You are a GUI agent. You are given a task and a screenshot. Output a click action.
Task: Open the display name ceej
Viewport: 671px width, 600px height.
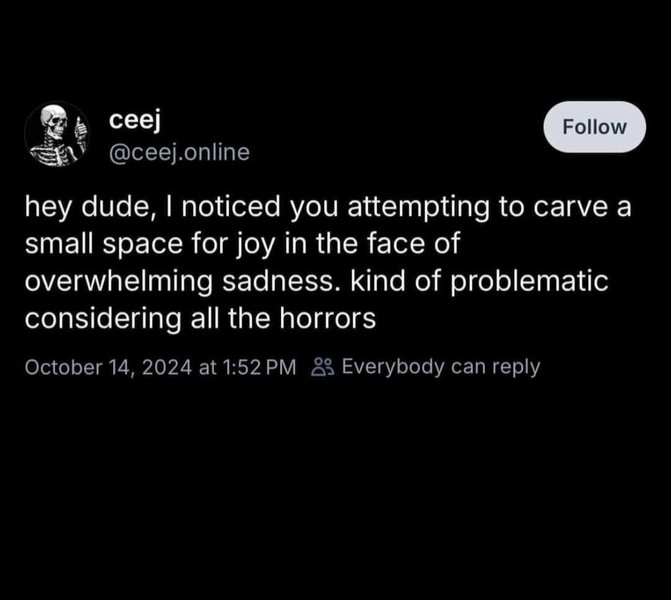click(x=135, y=120)
